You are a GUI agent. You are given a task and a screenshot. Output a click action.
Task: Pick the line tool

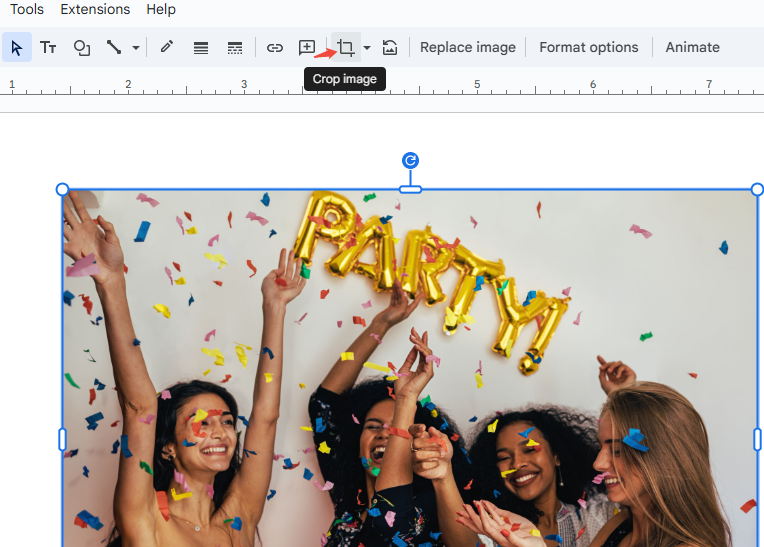(114, 47)
